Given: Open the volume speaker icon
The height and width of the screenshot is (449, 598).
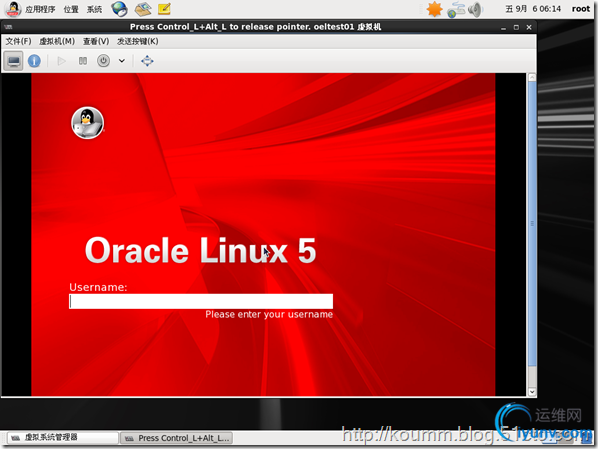Looking at the screenshot, I should click(475, 10).
